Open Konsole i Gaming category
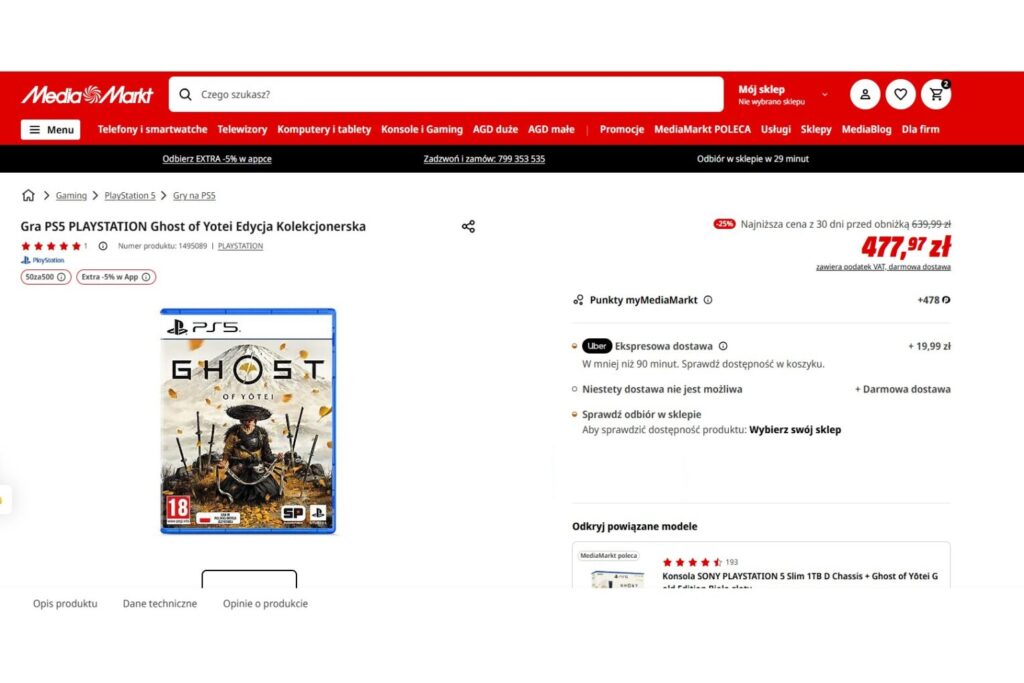This screenshot has height=683, width=1024. click(x=422, y=129)
